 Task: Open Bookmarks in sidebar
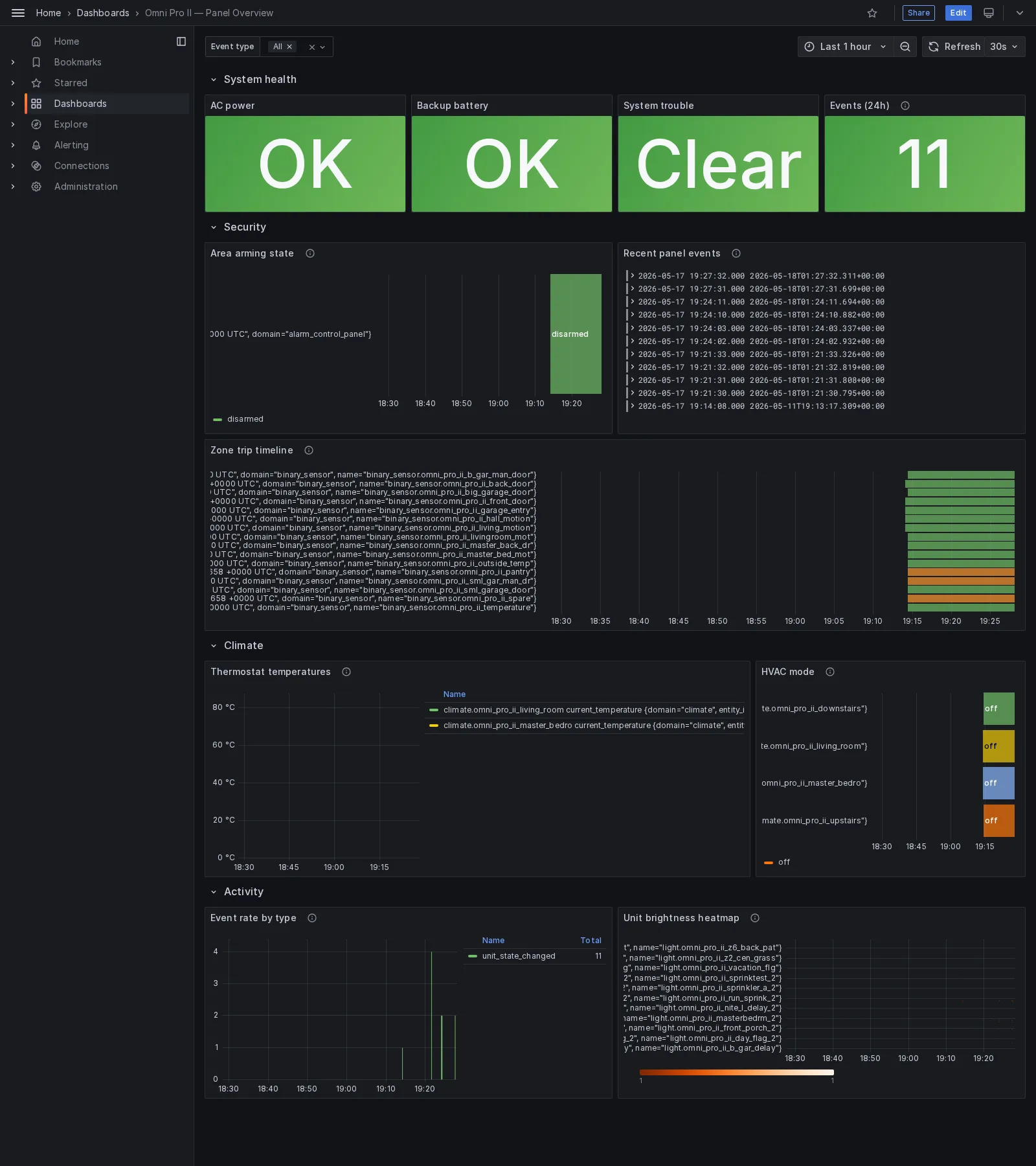[78, 62]
